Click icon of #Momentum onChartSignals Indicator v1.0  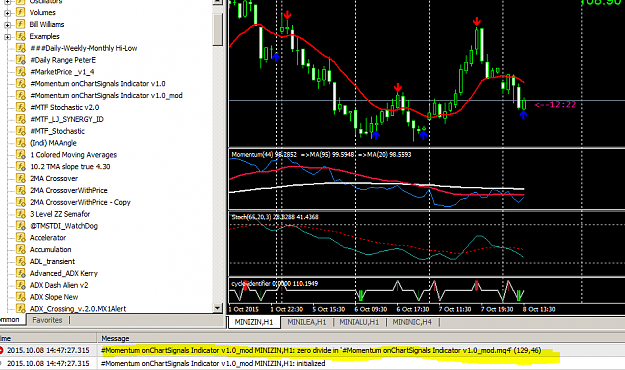21,84
